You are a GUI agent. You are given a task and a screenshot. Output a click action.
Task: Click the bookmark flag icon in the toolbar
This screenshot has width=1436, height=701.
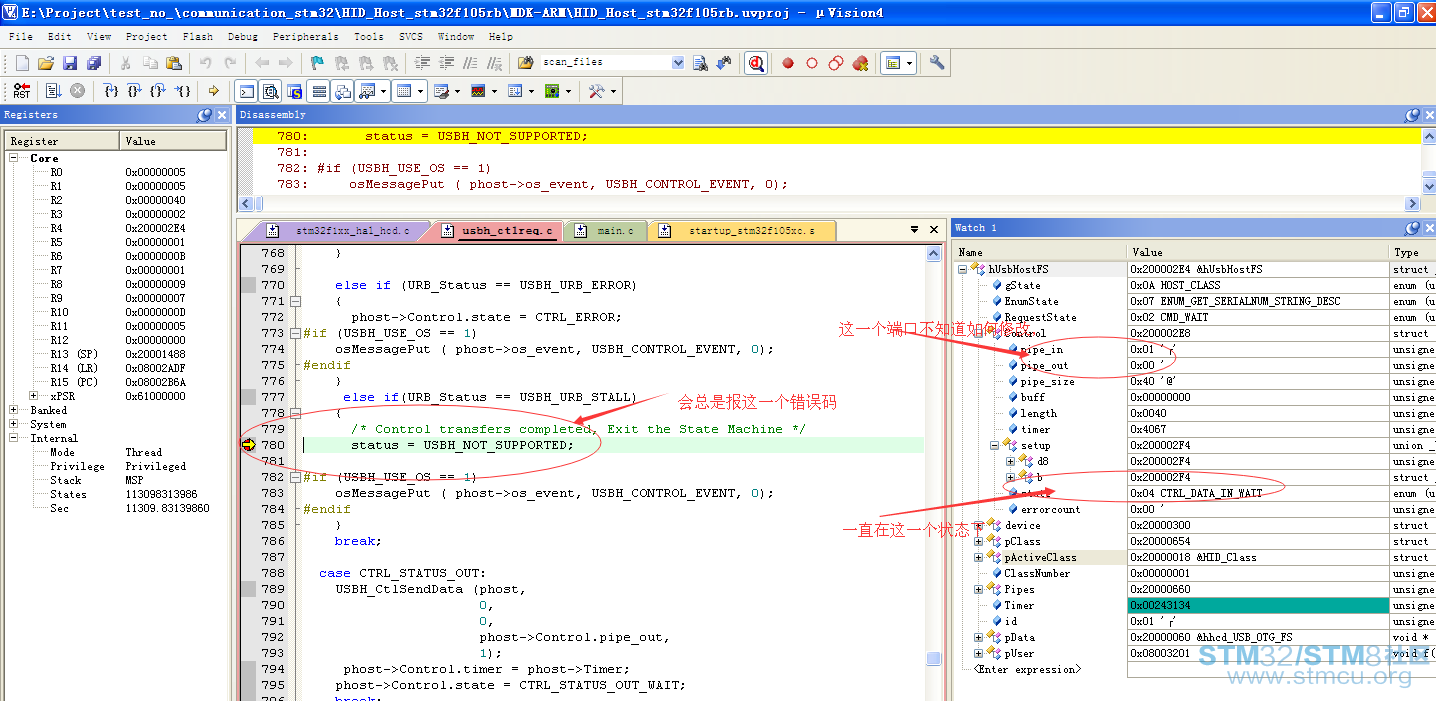317,63
